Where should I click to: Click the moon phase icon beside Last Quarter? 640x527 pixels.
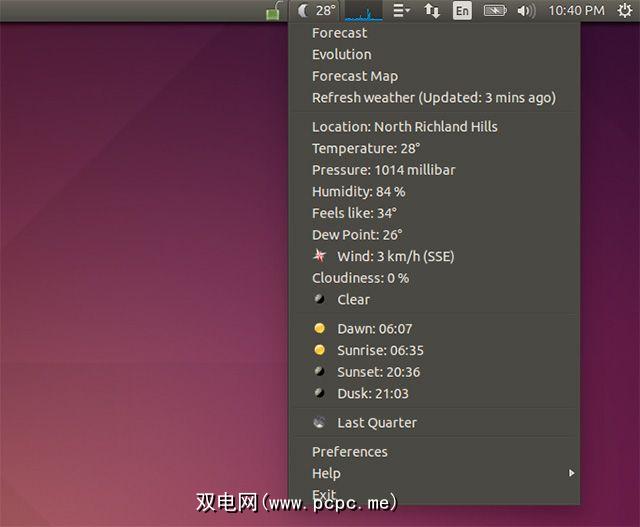click(319, 422)
